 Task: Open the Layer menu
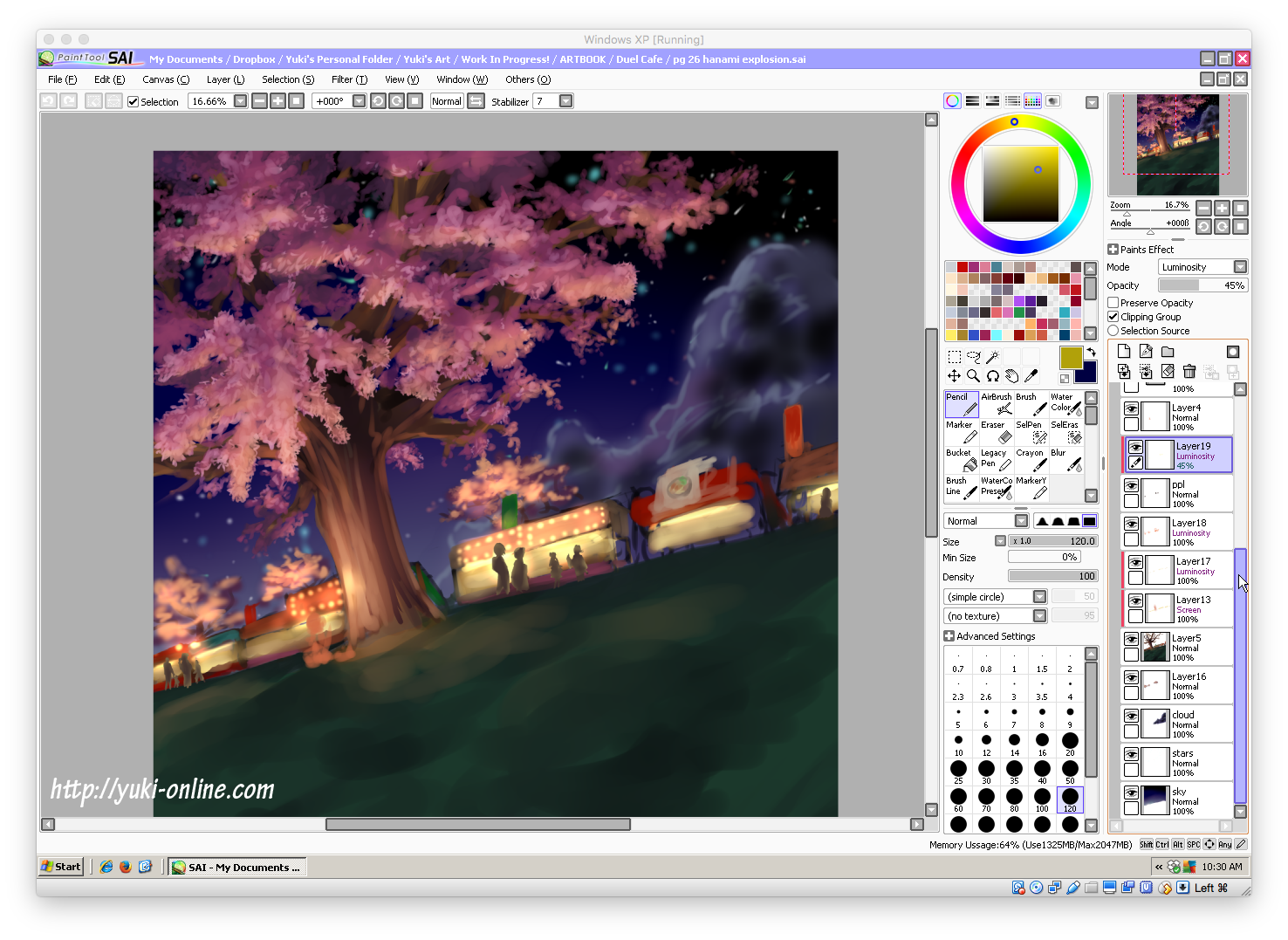point(225,79)
